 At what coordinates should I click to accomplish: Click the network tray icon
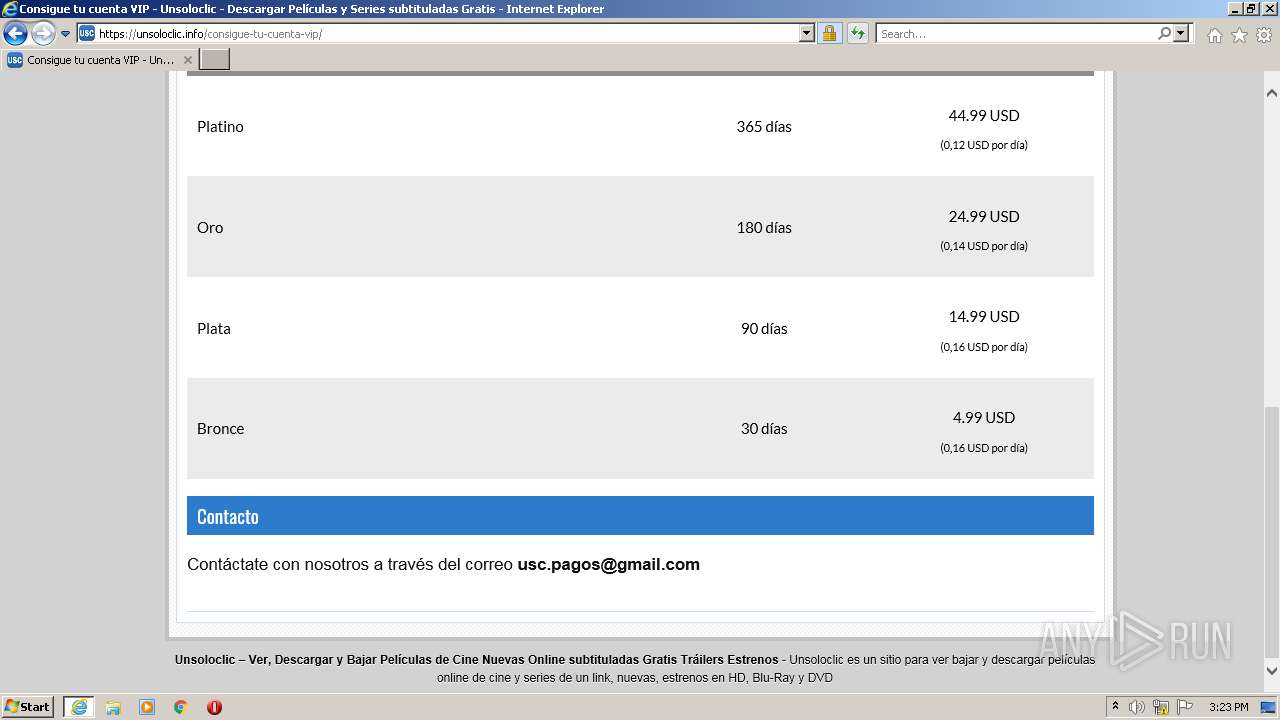[x=1161, y=707]
